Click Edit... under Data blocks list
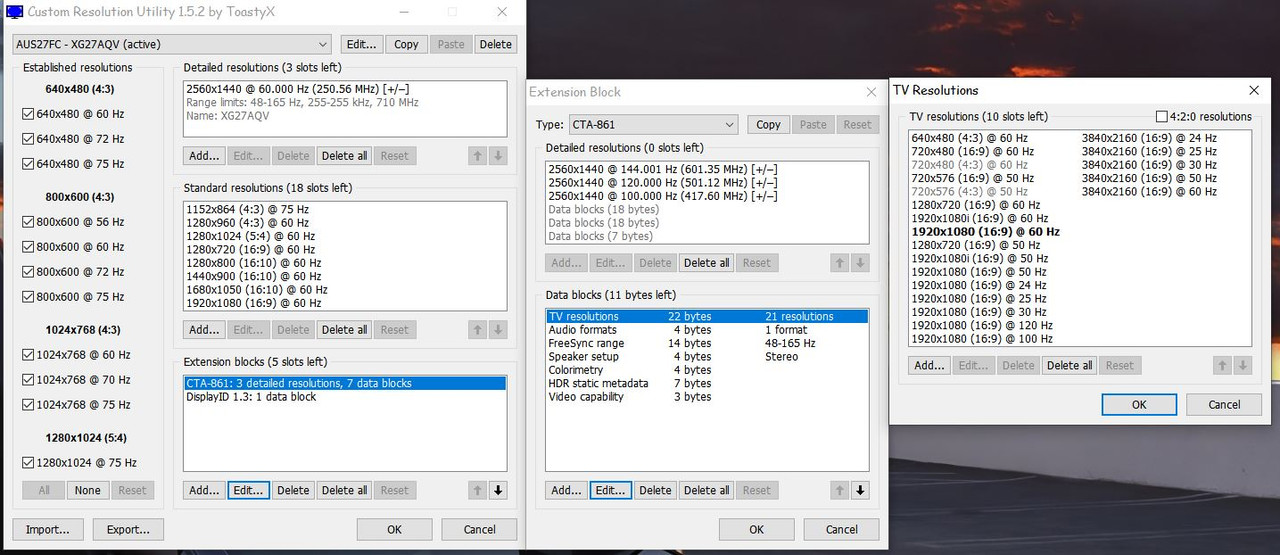This screenshot has height=555, width=1280. [610, 490]
